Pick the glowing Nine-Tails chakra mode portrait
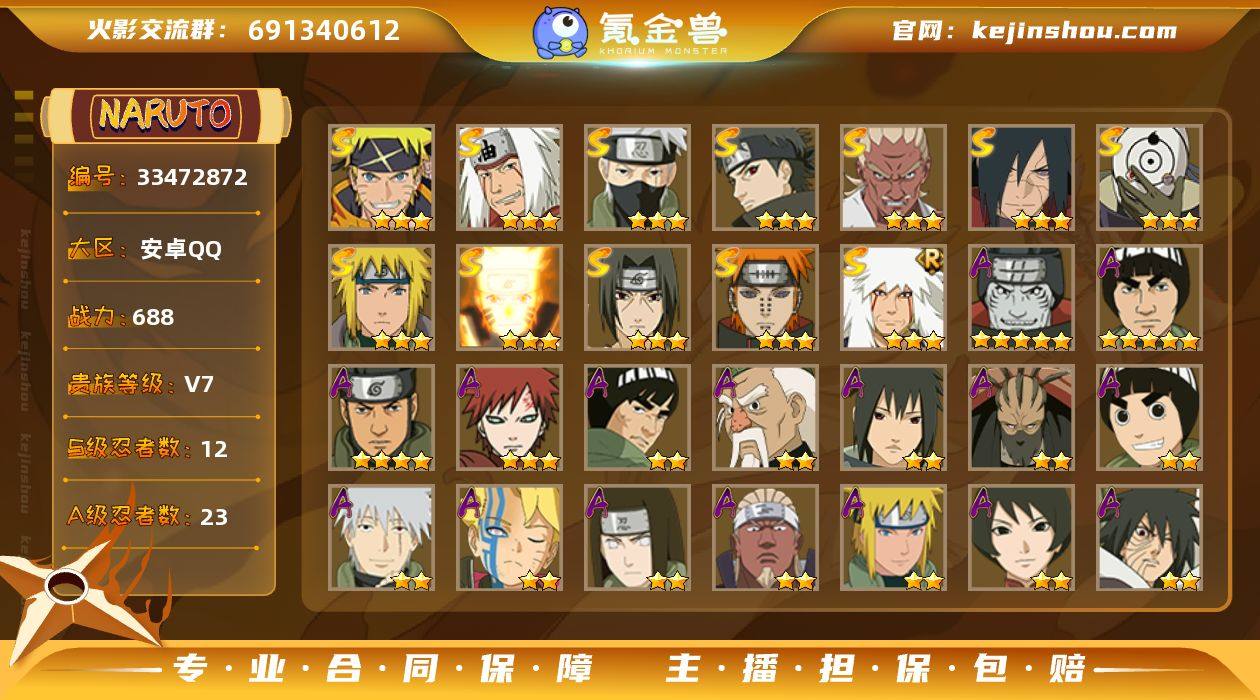Screen dimensions: 1260x700 [510, 298]
